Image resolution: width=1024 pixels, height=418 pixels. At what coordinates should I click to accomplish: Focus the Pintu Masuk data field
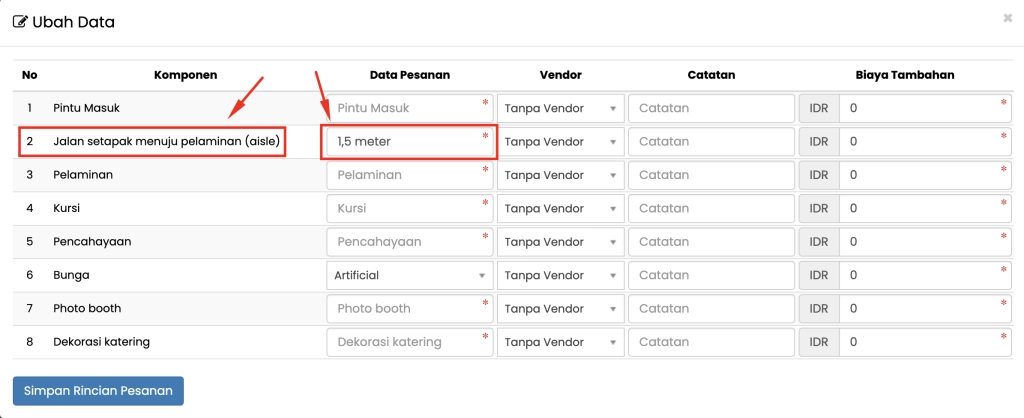409,108
